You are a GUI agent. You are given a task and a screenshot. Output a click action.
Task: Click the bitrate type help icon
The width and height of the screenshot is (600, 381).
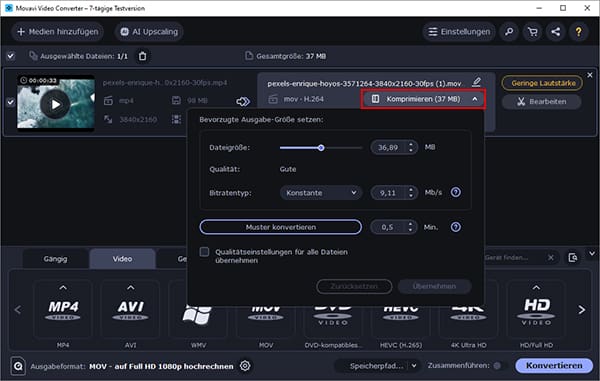tap(455, 192)
